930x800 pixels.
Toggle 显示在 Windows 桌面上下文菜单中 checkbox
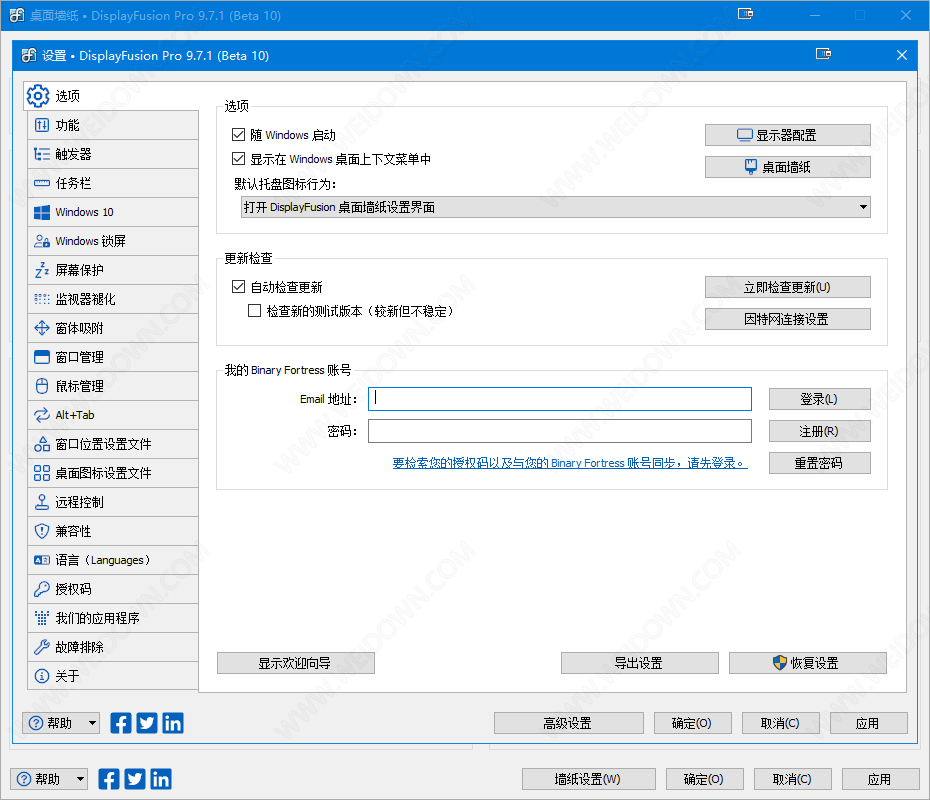[x=238, y=159]
